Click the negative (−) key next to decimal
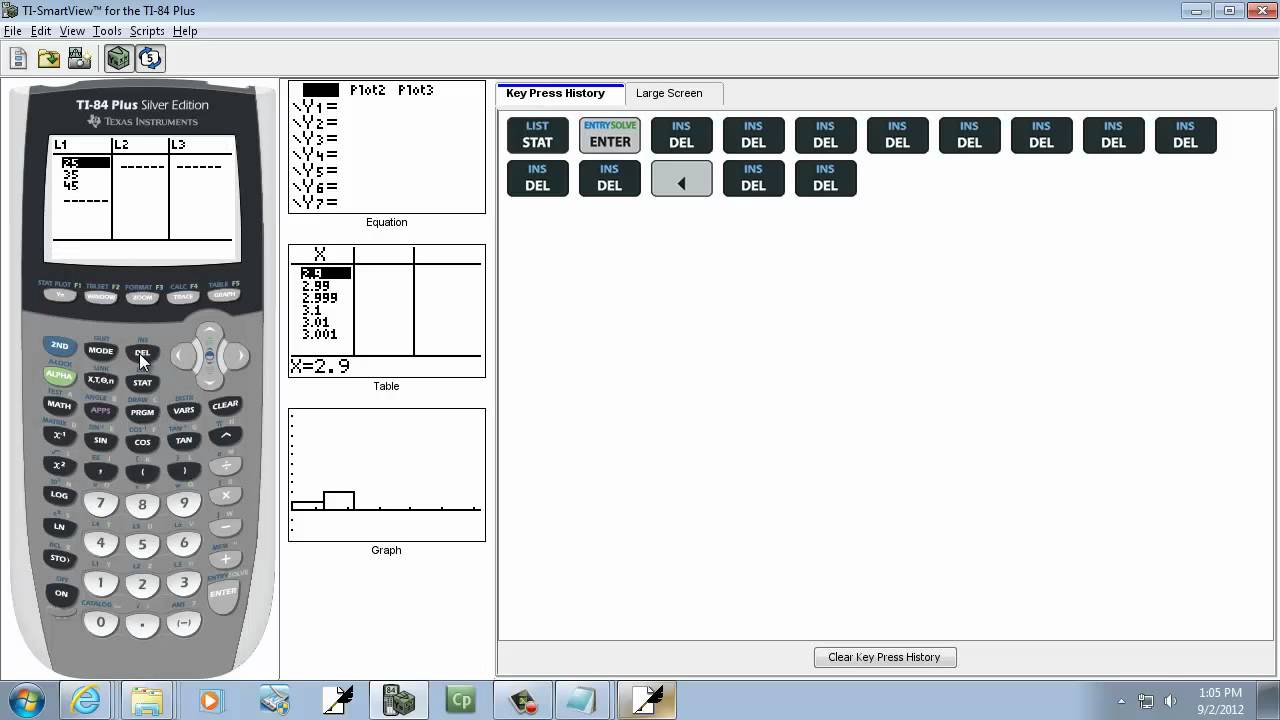 click(183, 622)
